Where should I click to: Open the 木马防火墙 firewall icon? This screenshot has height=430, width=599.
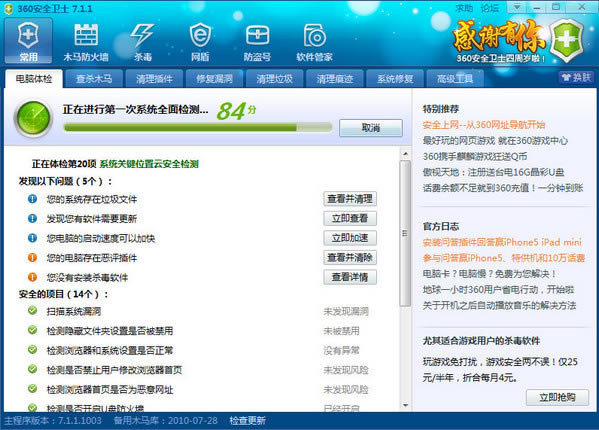[86, 42]
